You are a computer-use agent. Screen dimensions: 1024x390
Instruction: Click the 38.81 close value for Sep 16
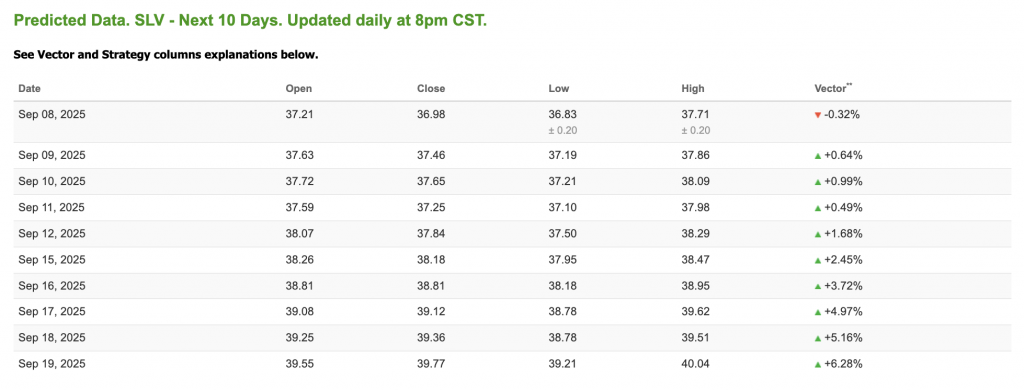pyautogui.click(x=430, y=286)
